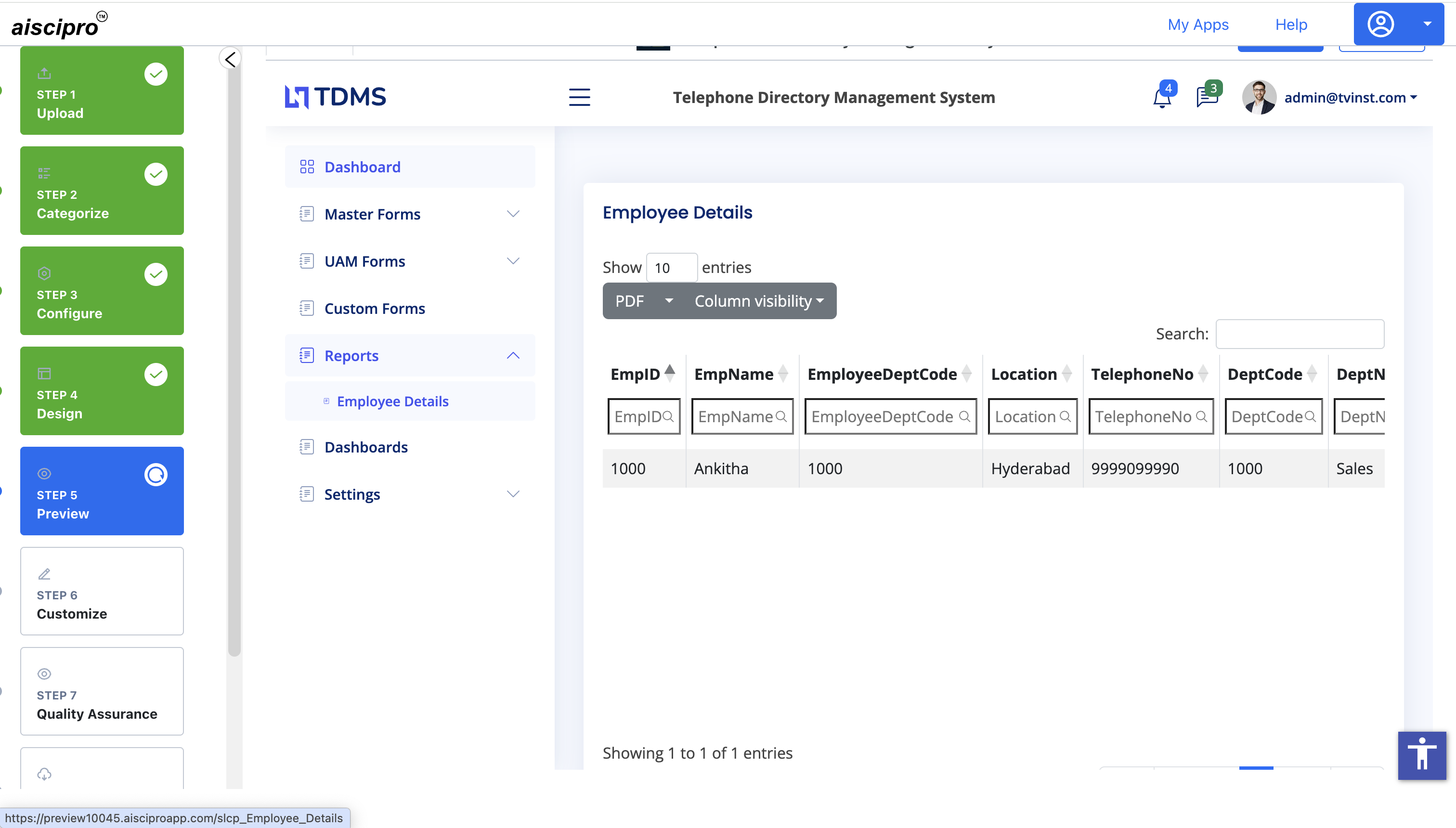
Task: Expand the UAM Forms chevron
Action: click(x=513, y=261)
